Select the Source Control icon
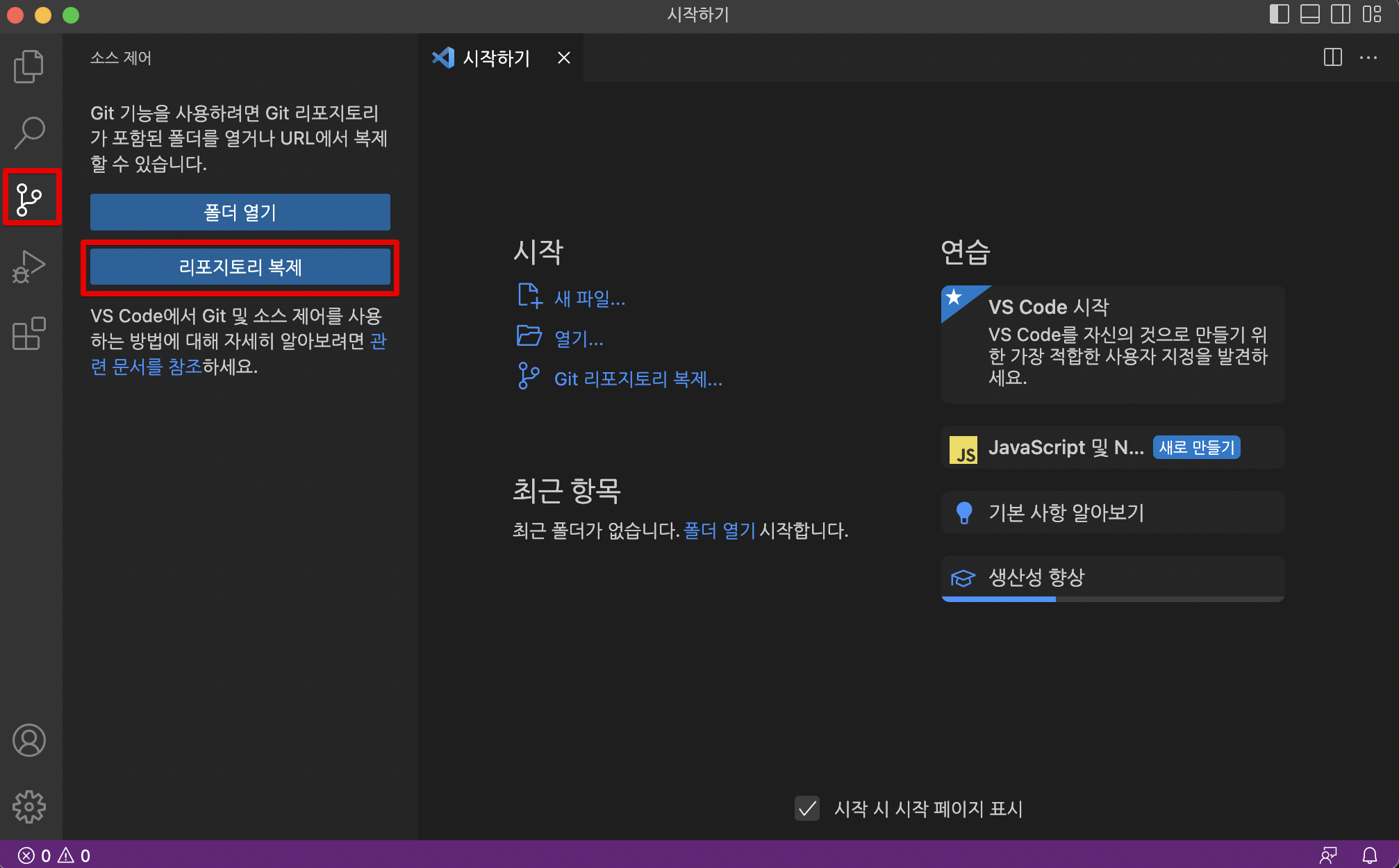 point(29,199)
